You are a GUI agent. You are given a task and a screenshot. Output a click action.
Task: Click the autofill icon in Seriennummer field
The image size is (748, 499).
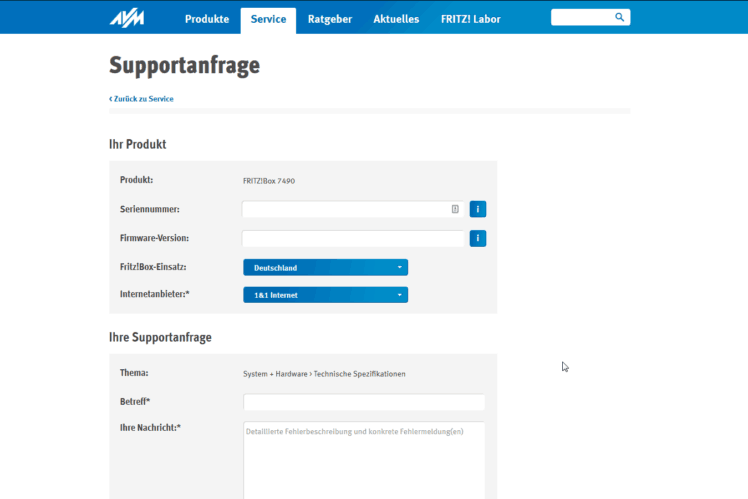pos(455,209)
